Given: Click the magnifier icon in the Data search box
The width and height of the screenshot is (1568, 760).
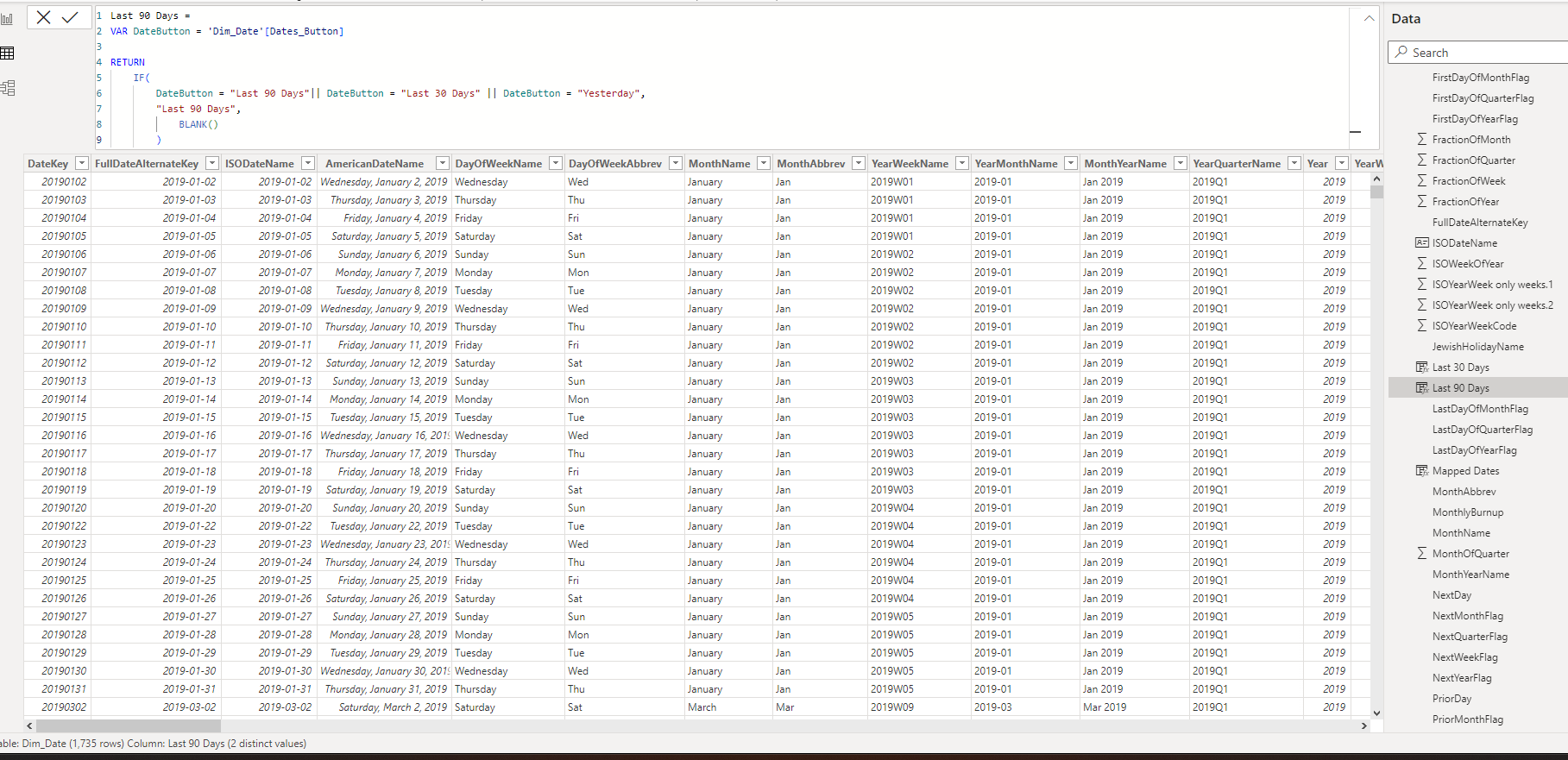Looking at the screenshot, I should (x=1401, y=53).
